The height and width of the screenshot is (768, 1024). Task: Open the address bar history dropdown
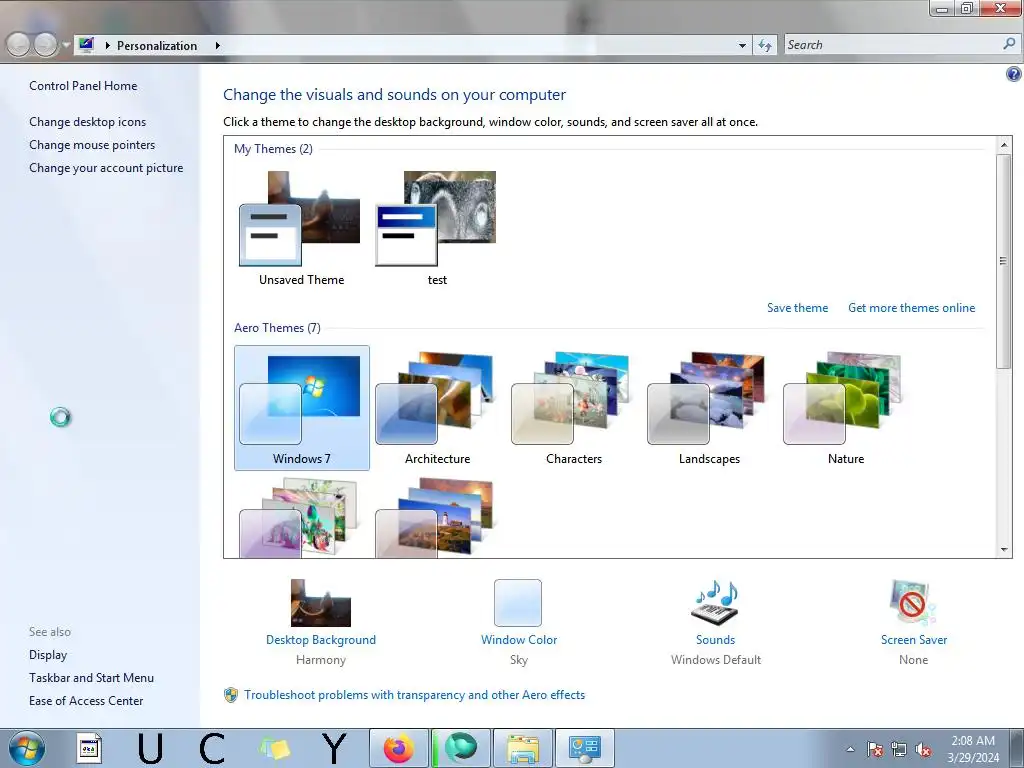742,45
